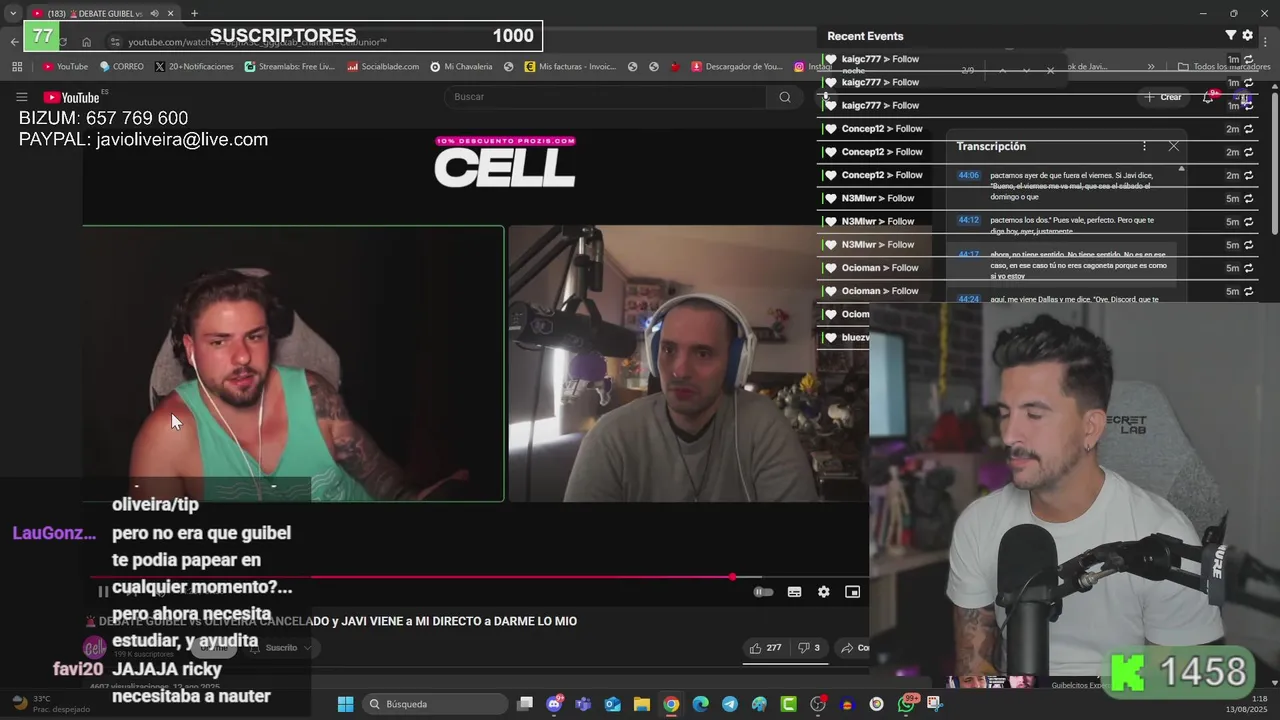Open Chrome tab search dropdown
This screenshot has width=1280, height=720.
coord(12,13)
